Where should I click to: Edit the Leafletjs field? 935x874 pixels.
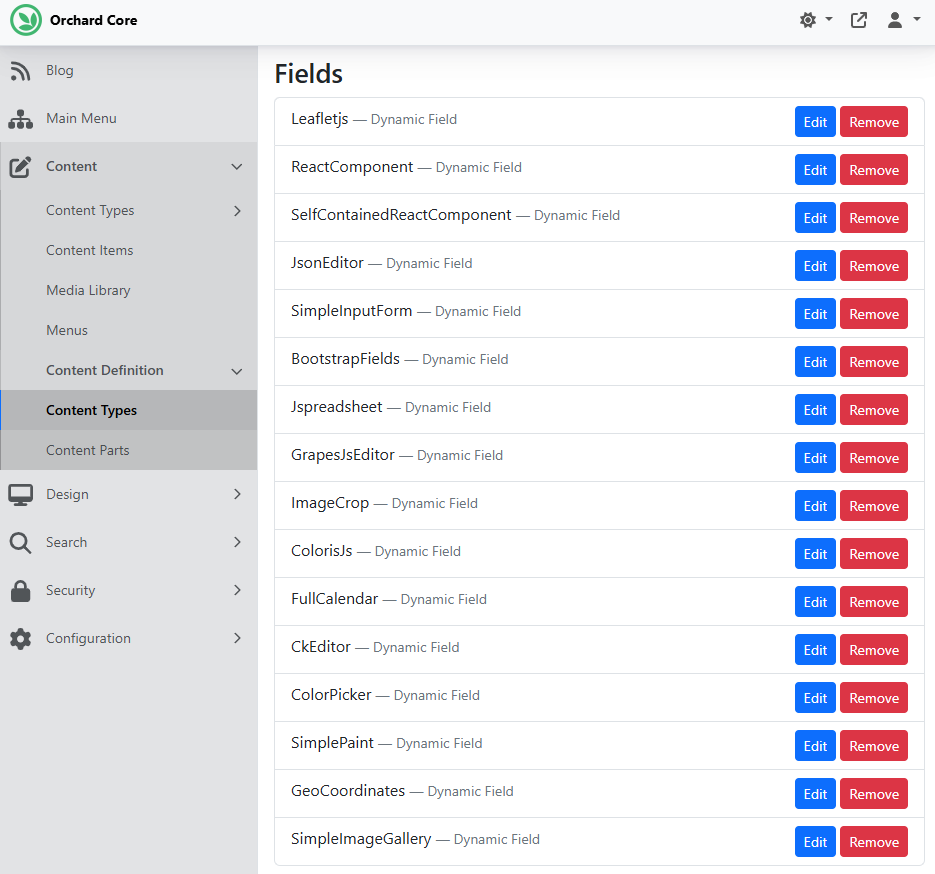pyautogui.click(x=815, y=122)
